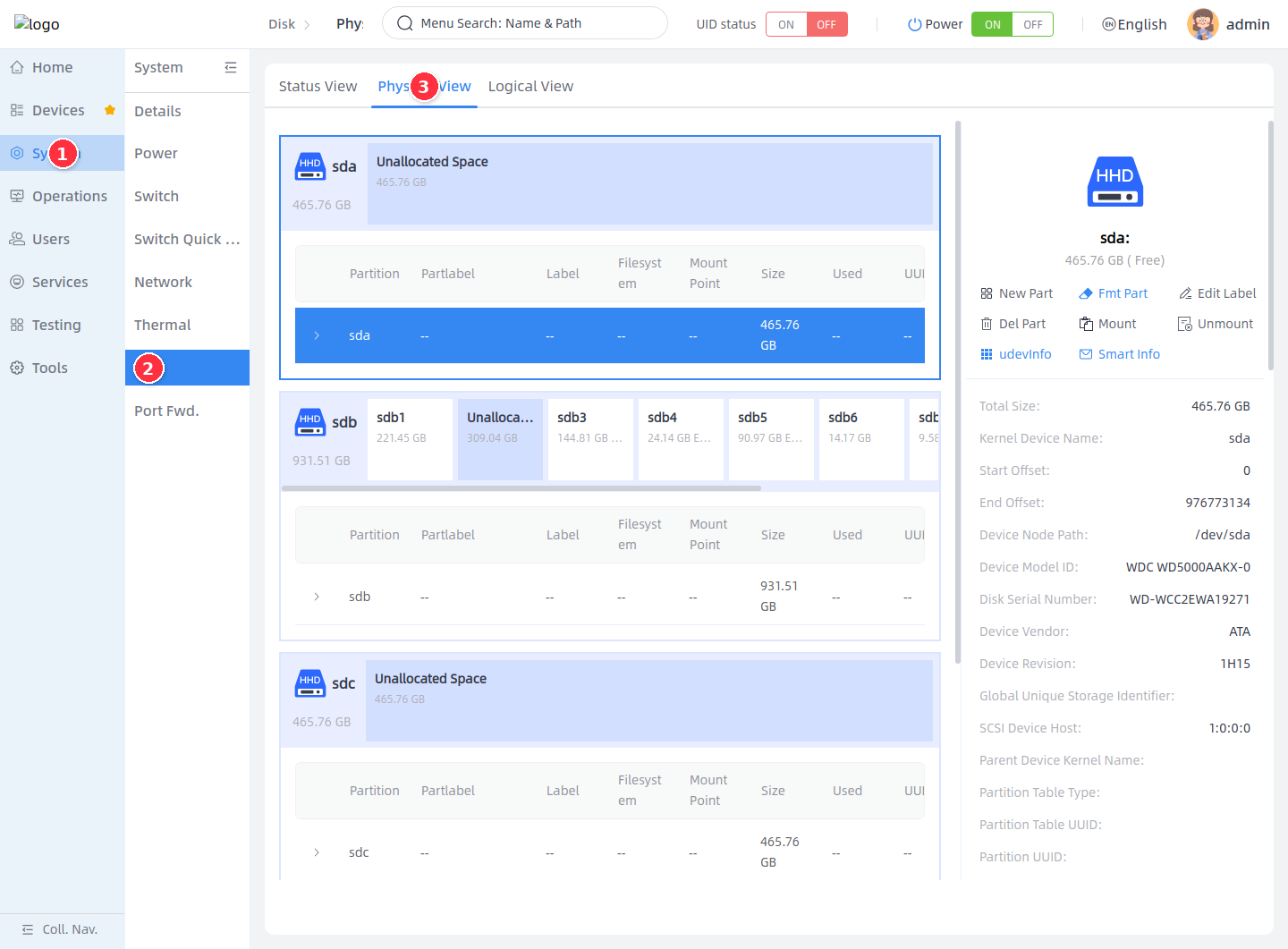Image resolution: width=1288 pixels, height=949 pixels.
Task: Click the Services icon in the sidebar
Action: click(x=17, y=282)
